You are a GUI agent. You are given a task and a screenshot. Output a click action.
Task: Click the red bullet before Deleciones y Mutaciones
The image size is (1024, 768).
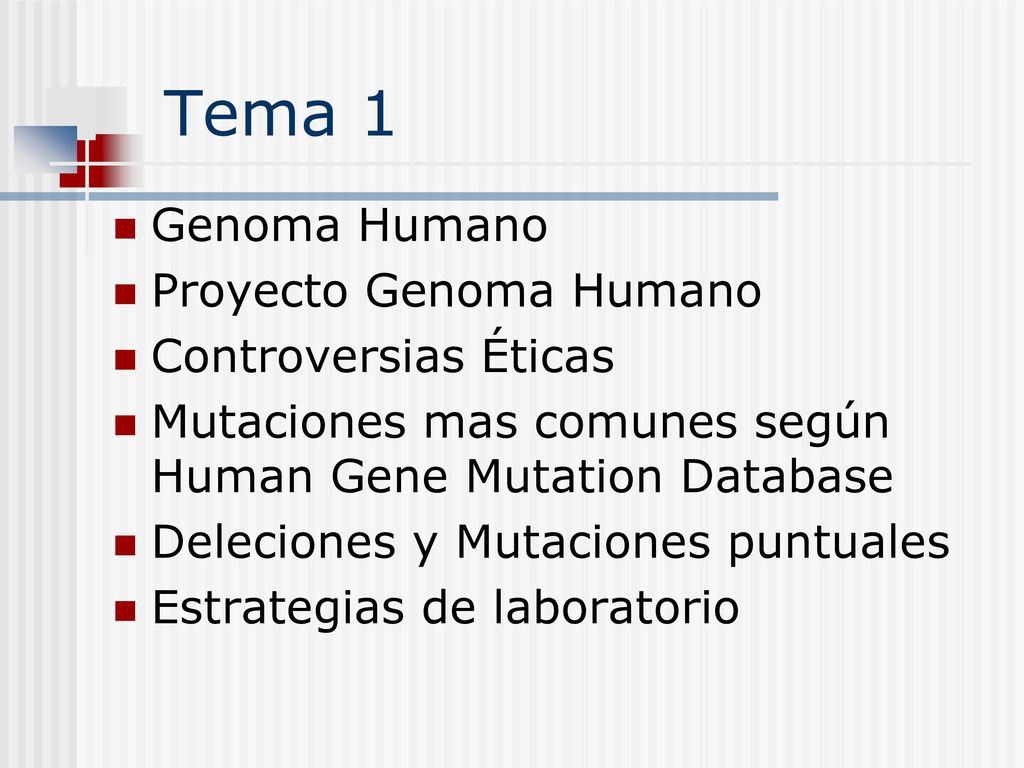pyautogui.click(x=125, y=545)
